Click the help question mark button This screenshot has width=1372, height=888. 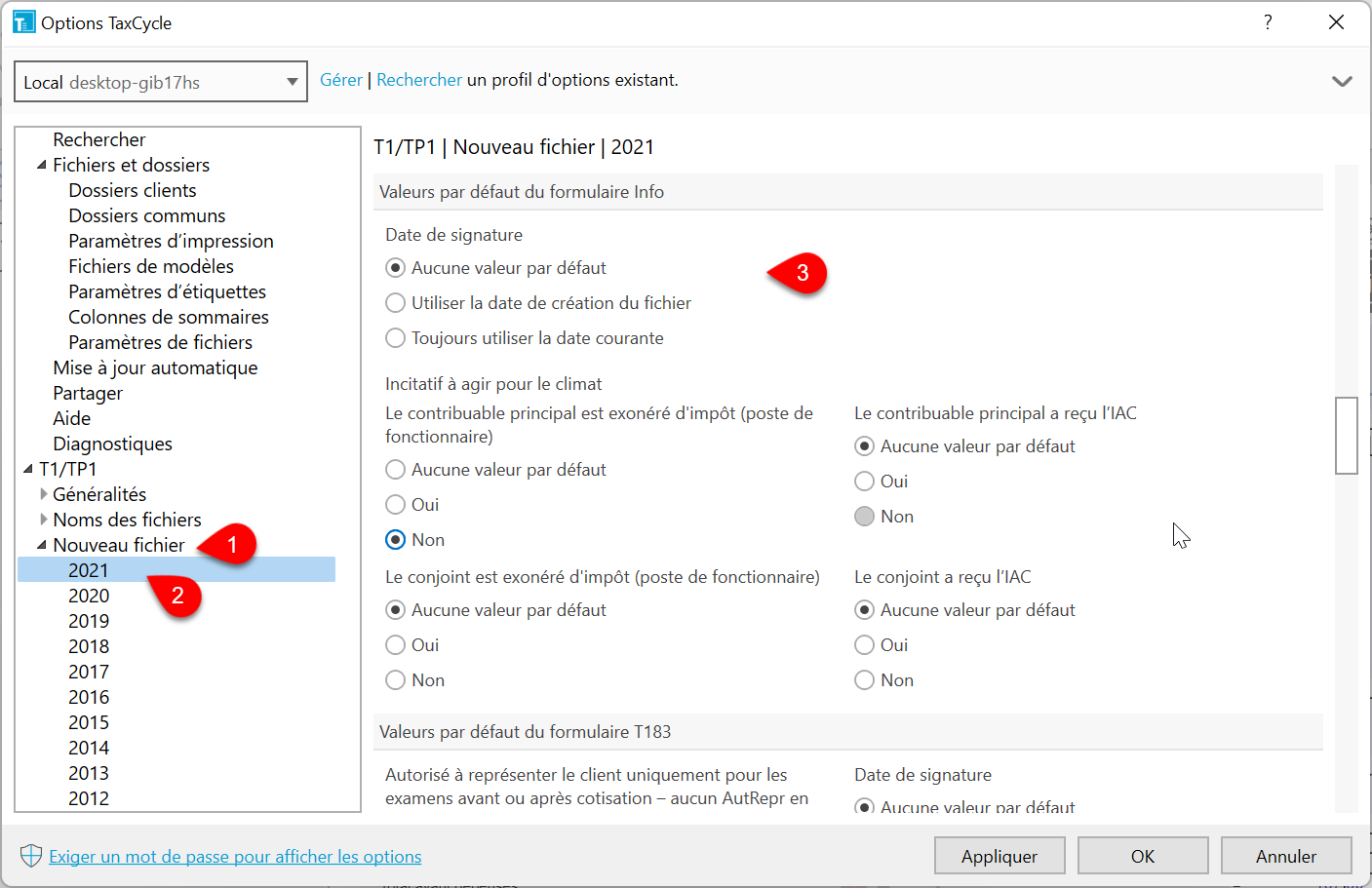[x=1268, y=22]
